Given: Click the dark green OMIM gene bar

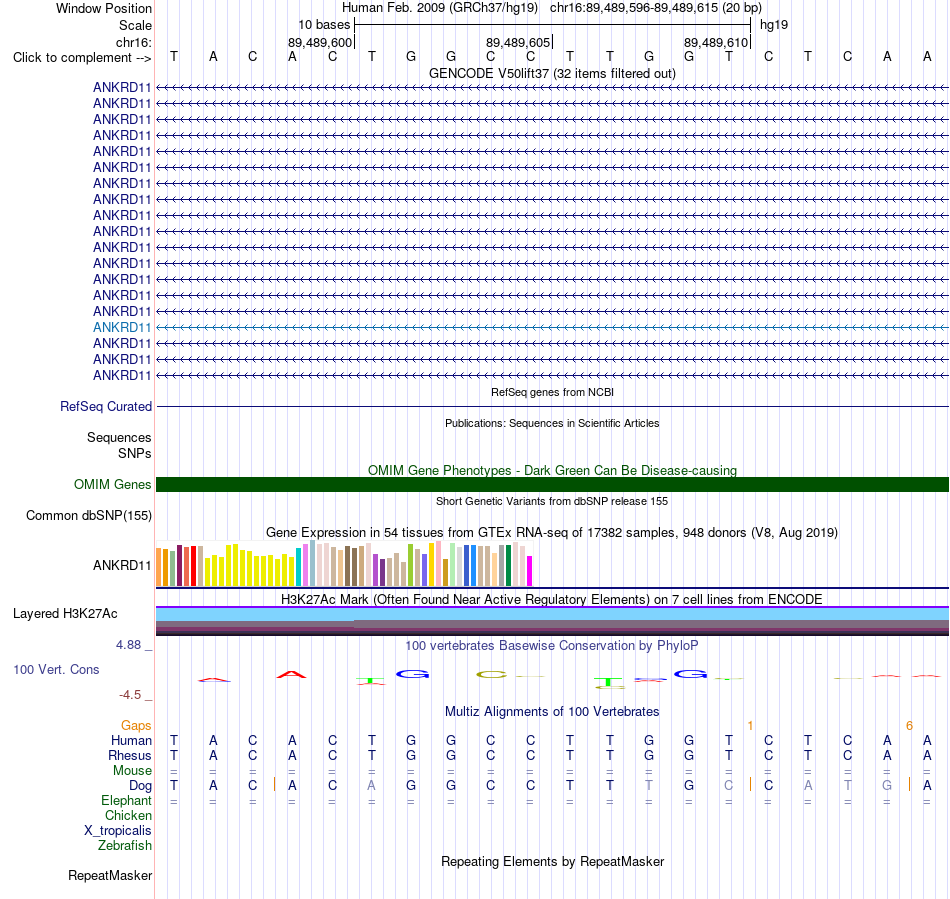Looking at the screenshot, I should pos(552,485).
